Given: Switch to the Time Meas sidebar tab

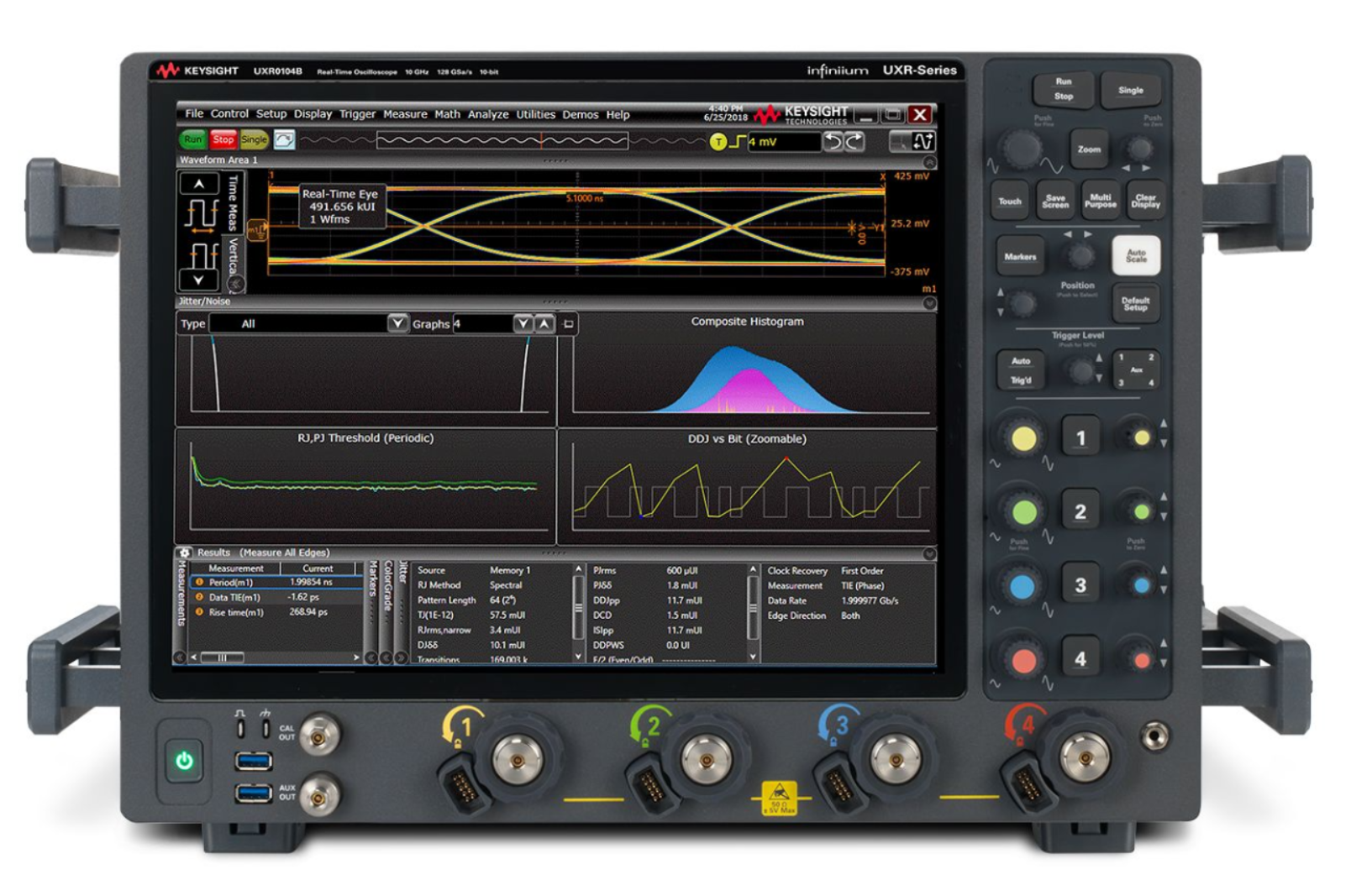Looking at the screenshot, I should pos(233,202).
